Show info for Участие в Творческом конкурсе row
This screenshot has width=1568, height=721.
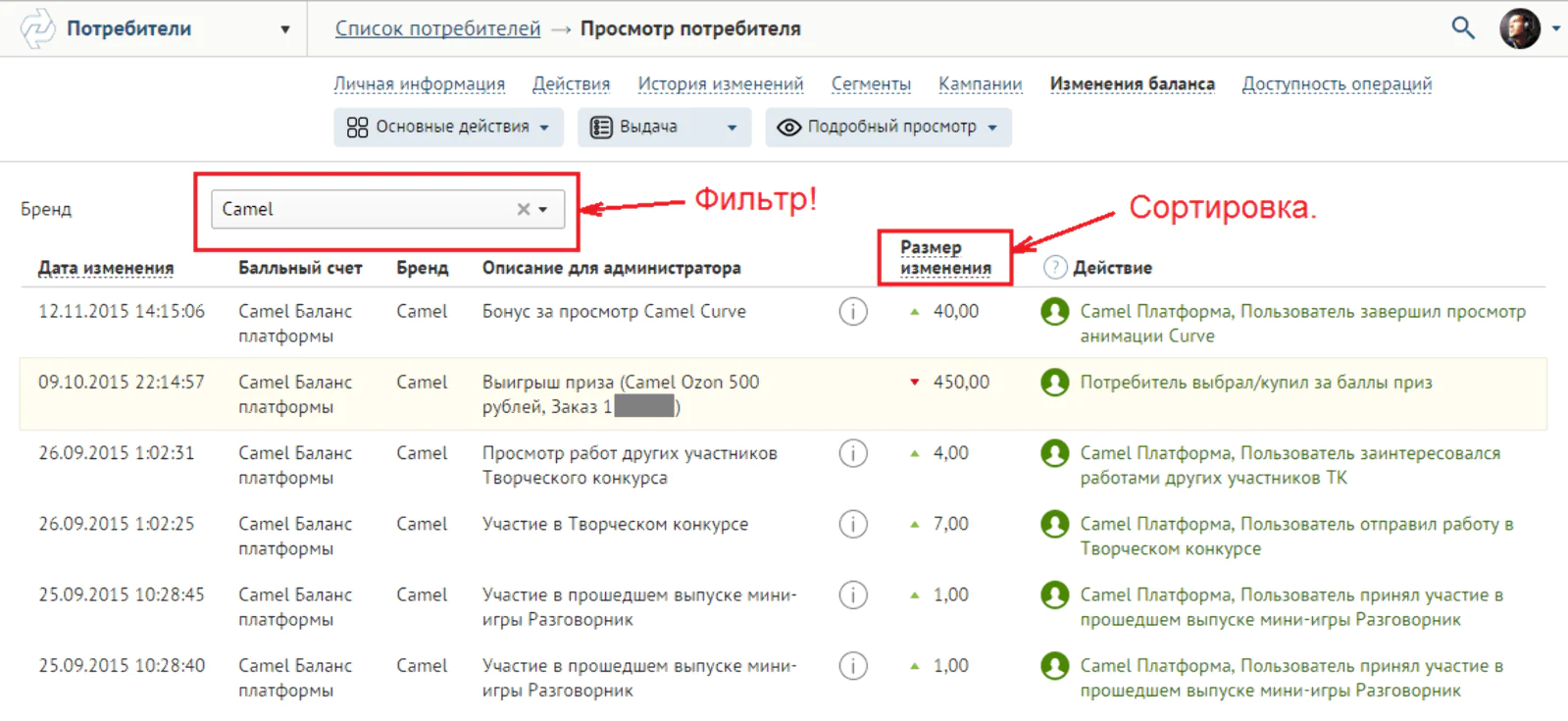click(853, 524)
